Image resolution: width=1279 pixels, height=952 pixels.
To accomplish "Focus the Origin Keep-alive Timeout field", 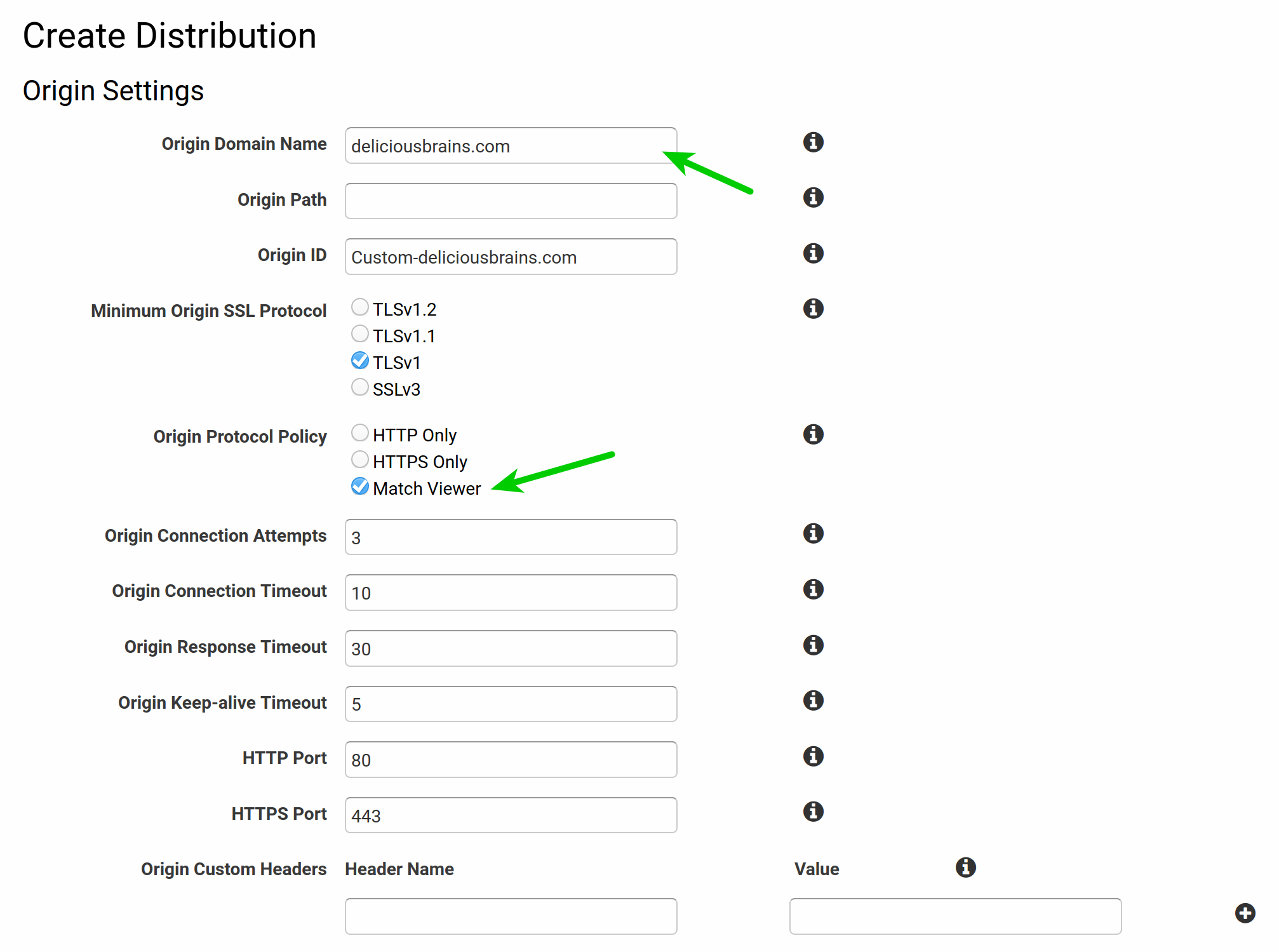I will [x=511, y=704].
